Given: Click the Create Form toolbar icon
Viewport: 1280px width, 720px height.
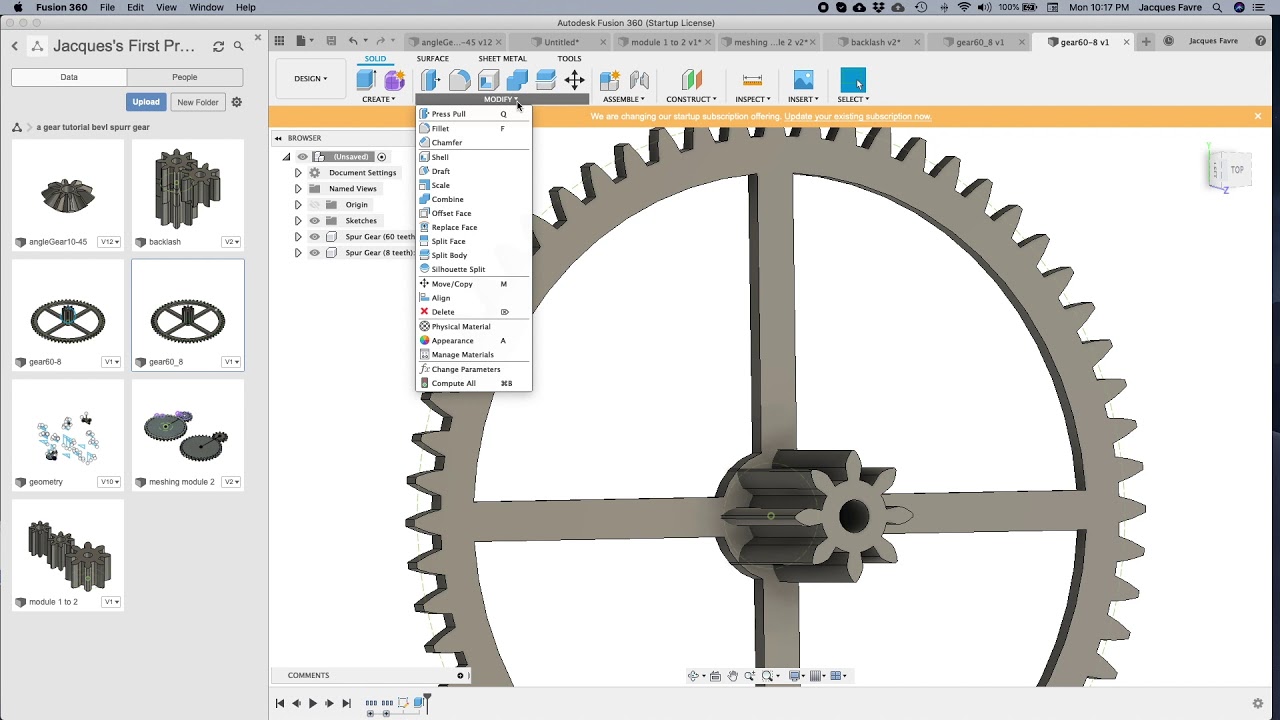Looking at the screenshot, I should (395, 80).
